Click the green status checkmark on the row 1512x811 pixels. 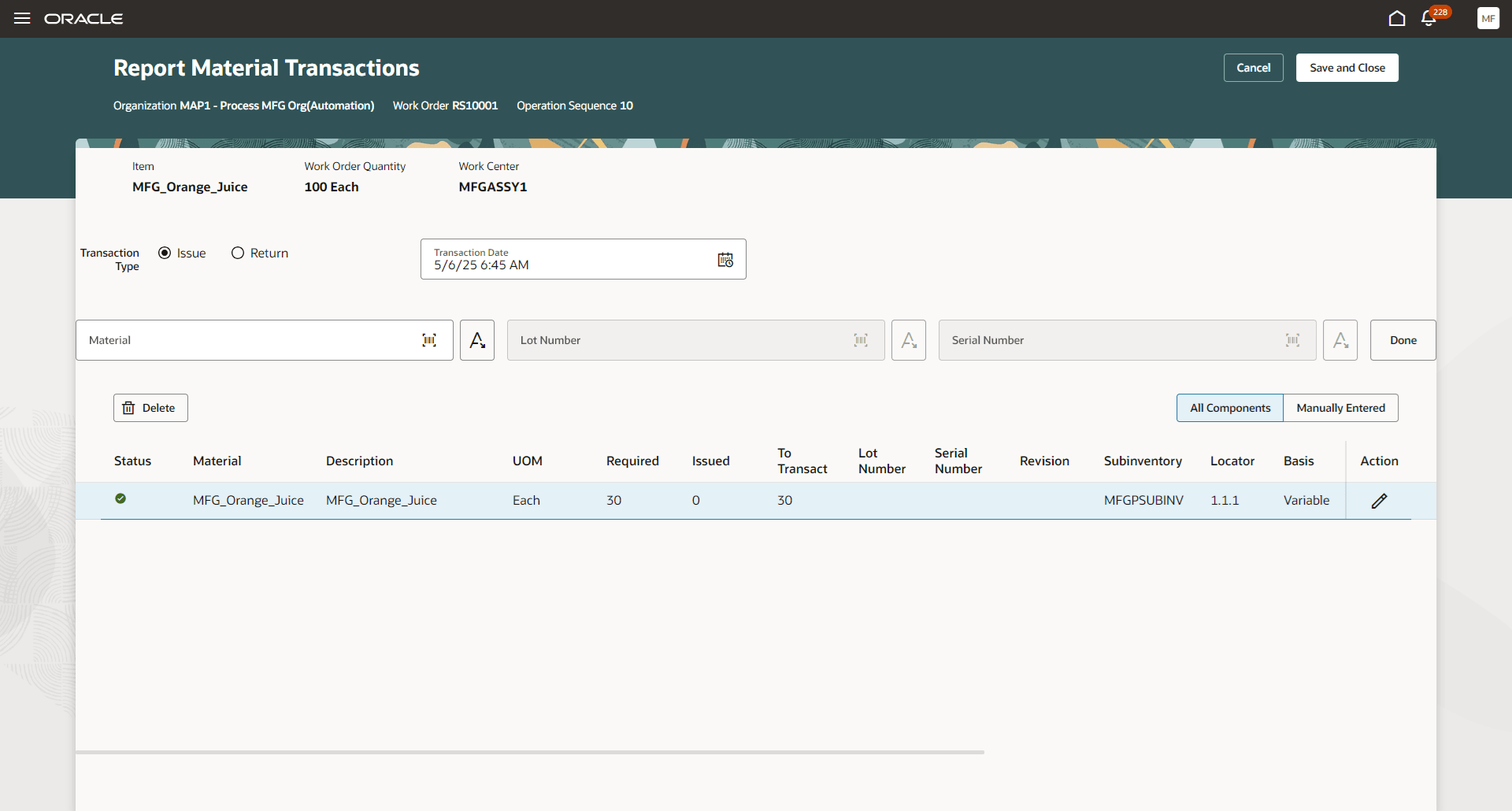[120, 498]
